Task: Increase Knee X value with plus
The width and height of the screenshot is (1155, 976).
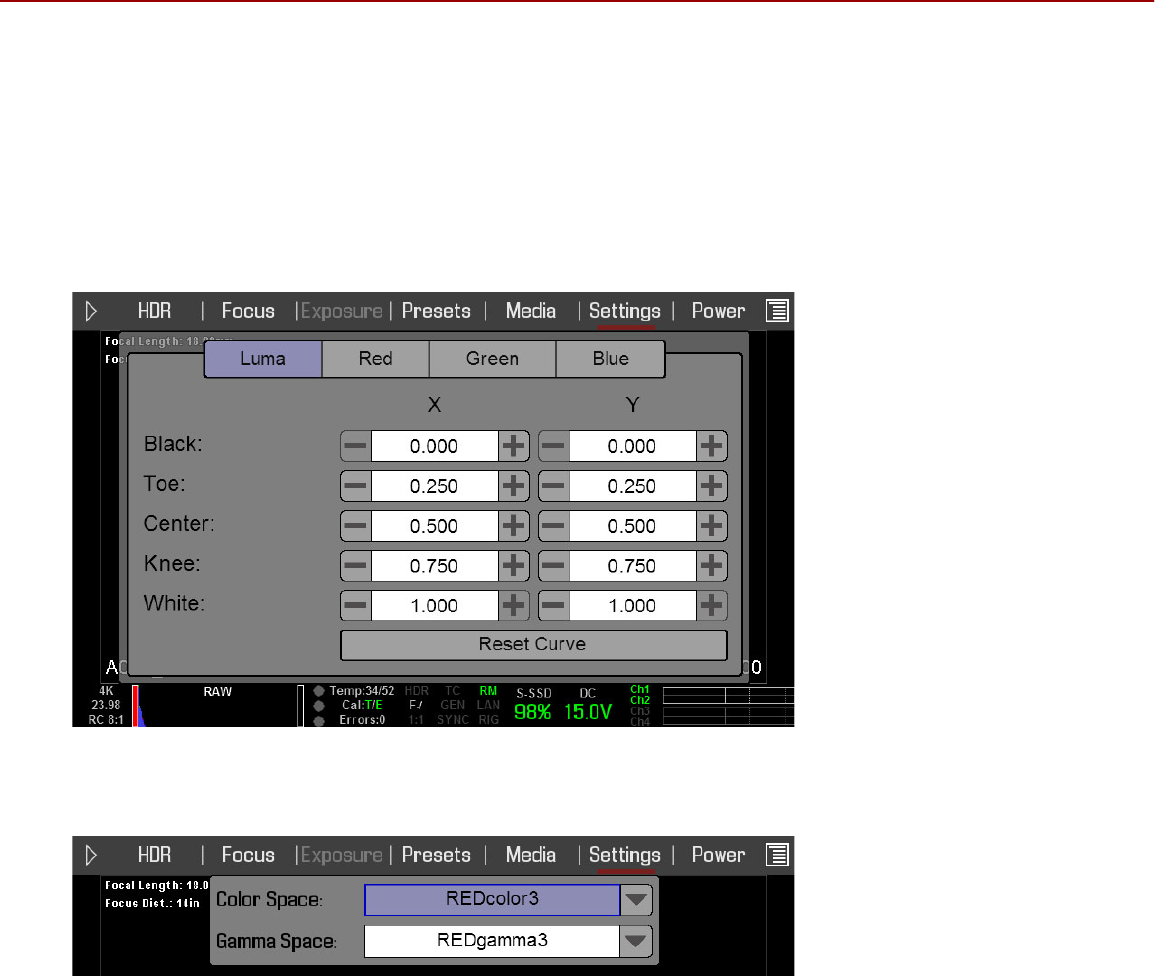Action: tap(513, 565)
